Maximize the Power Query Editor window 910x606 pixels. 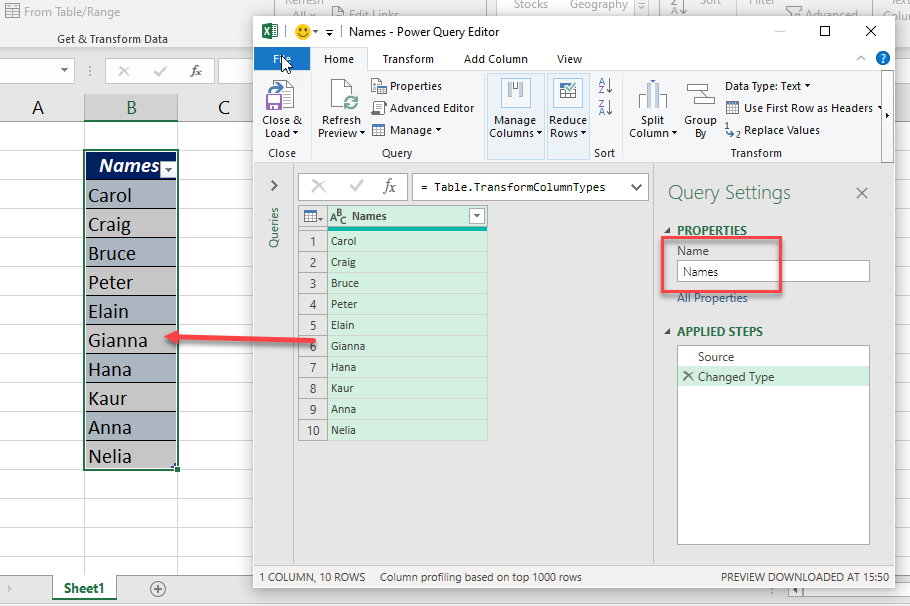pos(825,31)
